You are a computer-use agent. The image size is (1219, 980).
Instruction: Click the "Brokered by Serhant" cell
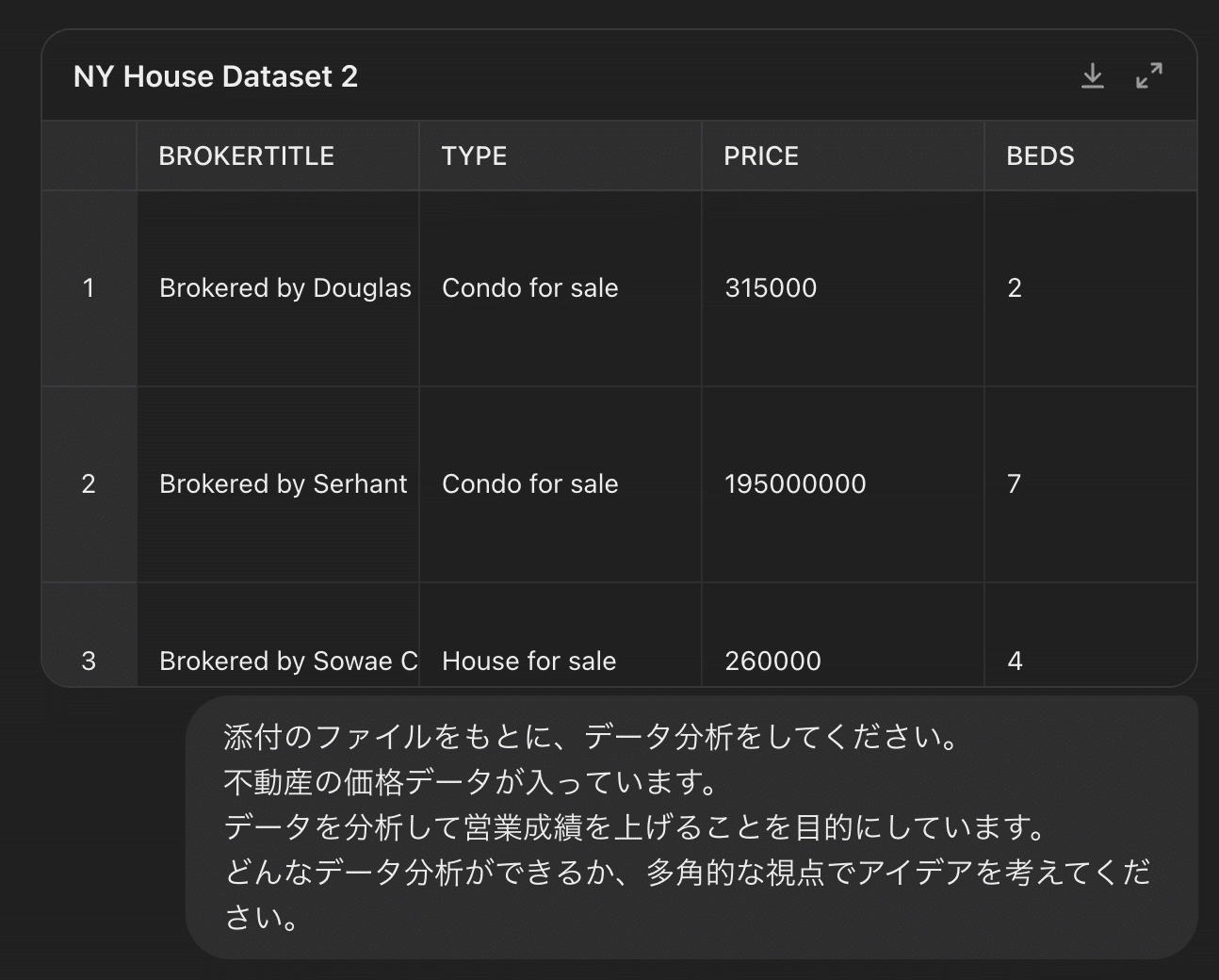(x=283, y=484)
